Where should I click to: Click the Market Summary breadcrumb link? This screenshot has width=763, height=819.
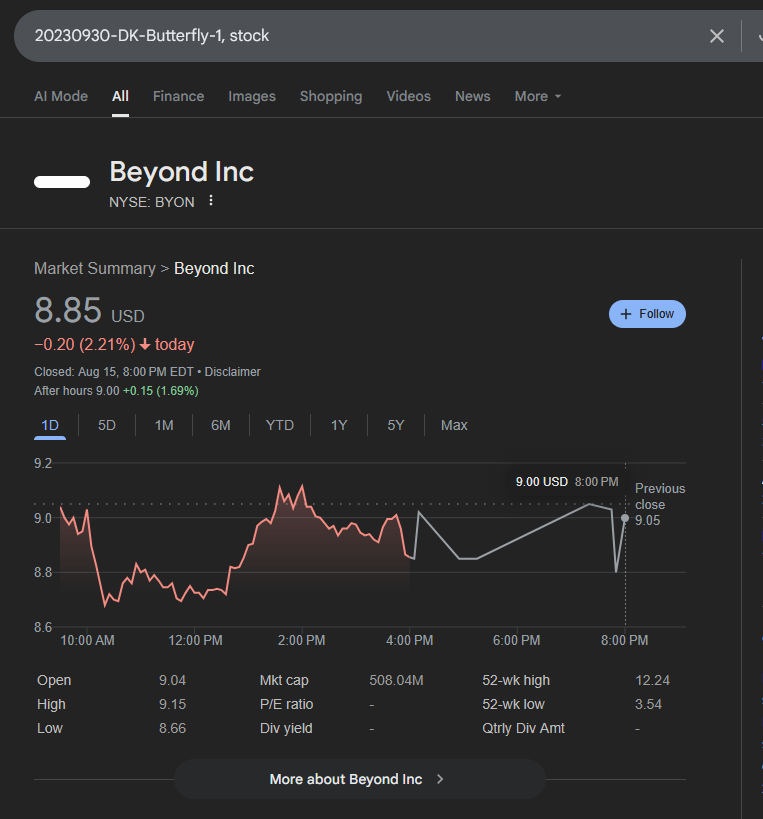point(95,268)
